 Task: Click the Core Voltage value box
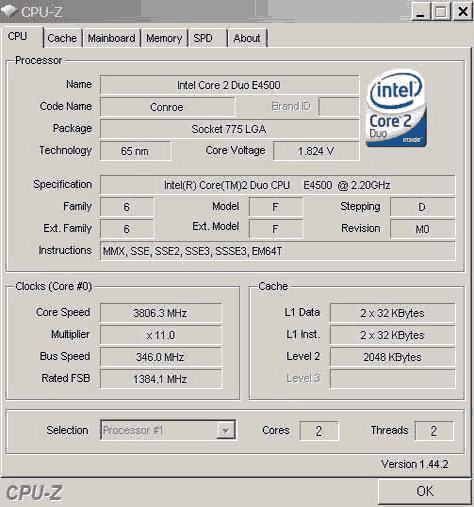click(x=316, y=151)
